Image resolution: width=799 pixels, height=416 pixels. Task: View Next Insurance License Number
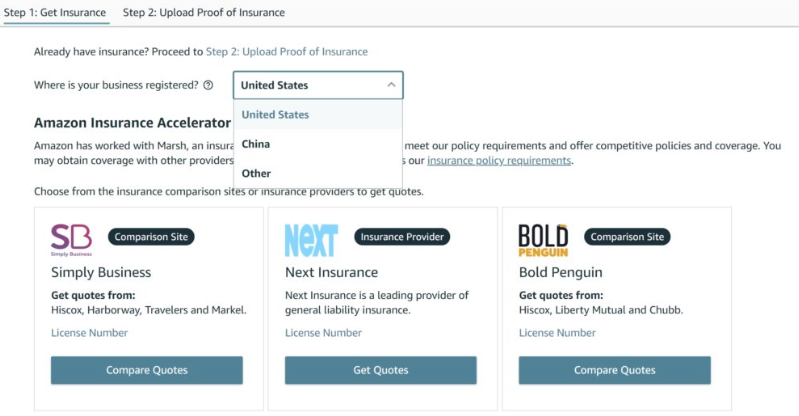[x=323, y=333]
